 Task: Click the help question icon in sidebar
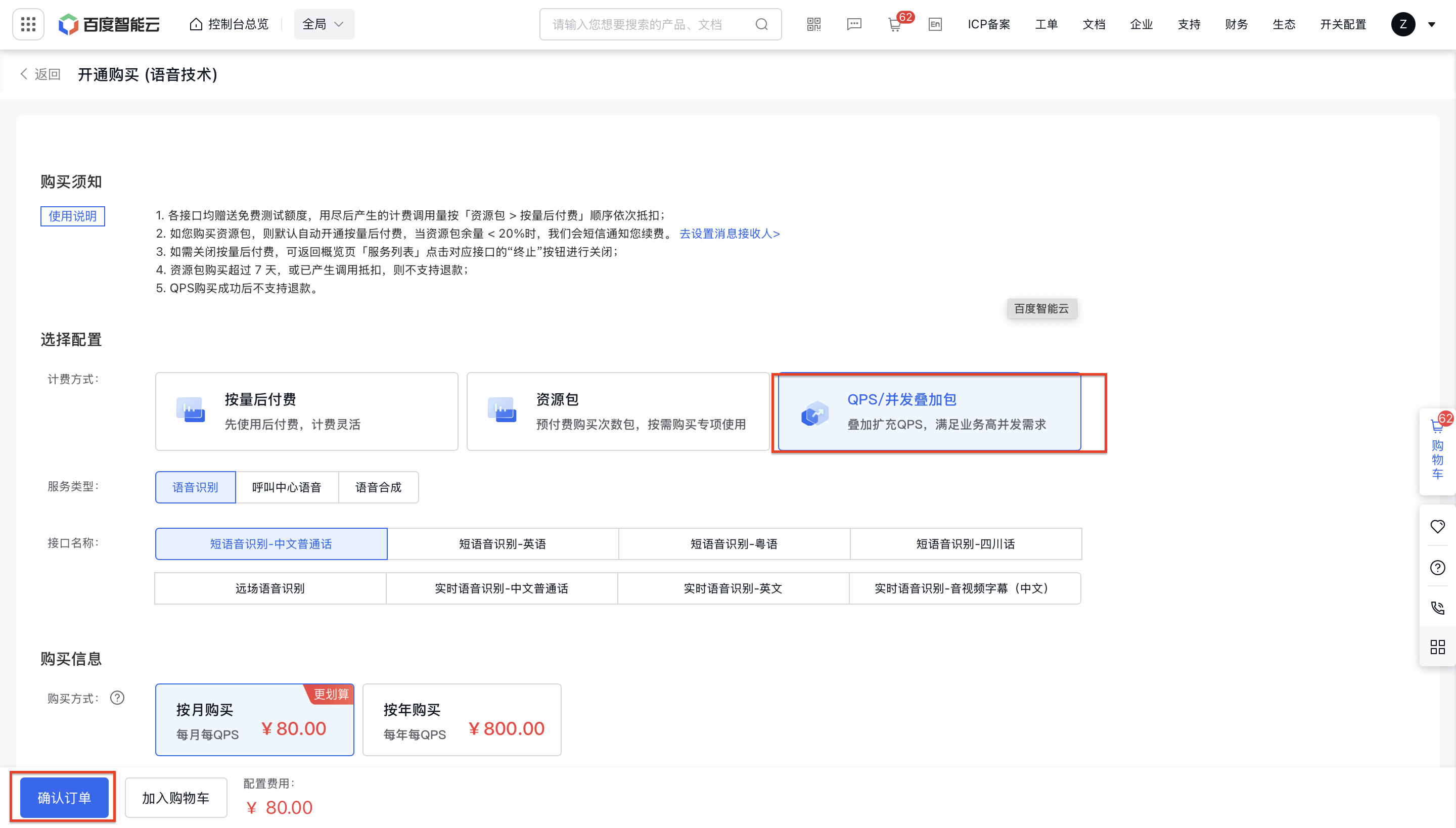pos(1437,568)
